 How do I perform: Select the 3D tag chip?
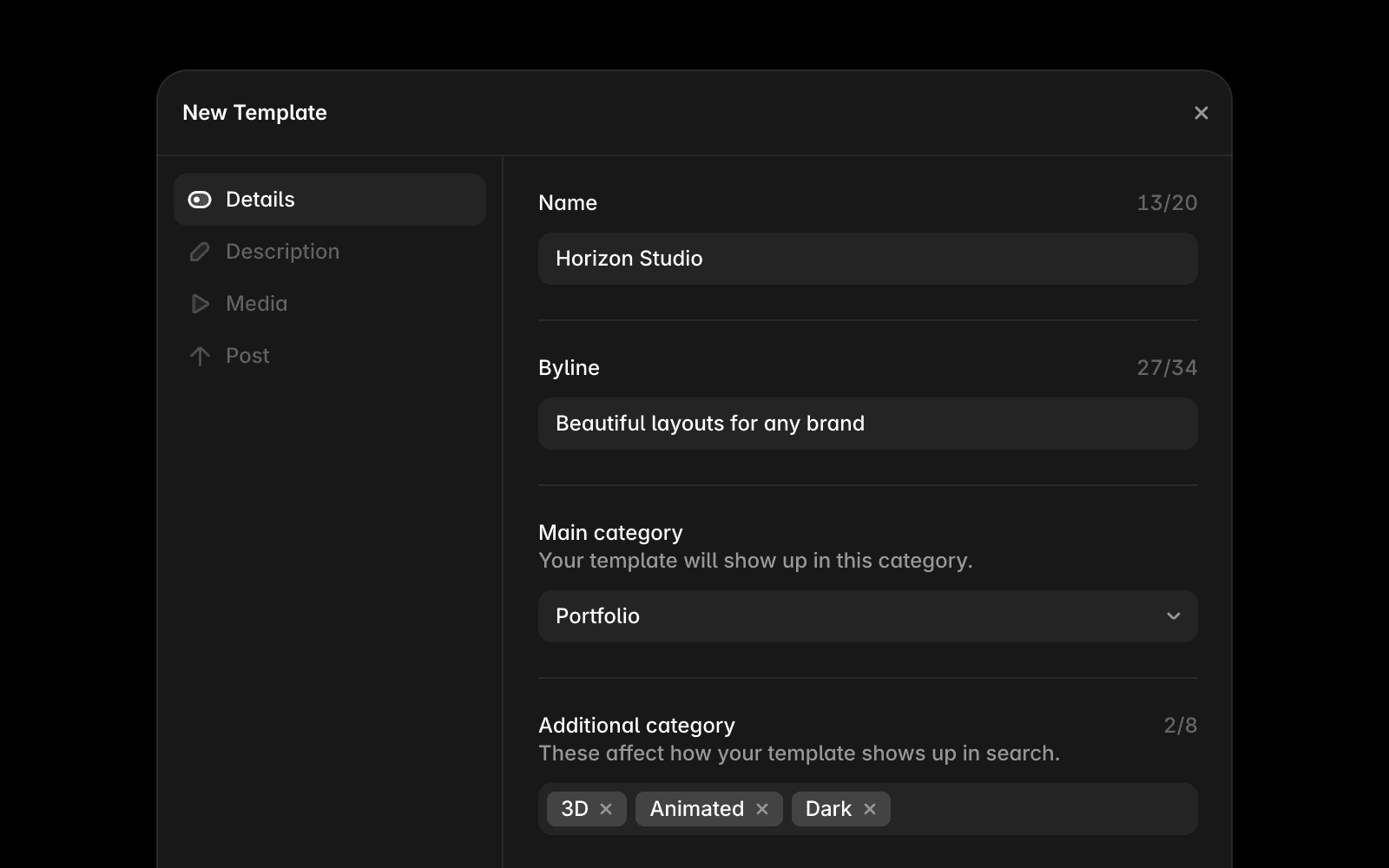(587, 809)
